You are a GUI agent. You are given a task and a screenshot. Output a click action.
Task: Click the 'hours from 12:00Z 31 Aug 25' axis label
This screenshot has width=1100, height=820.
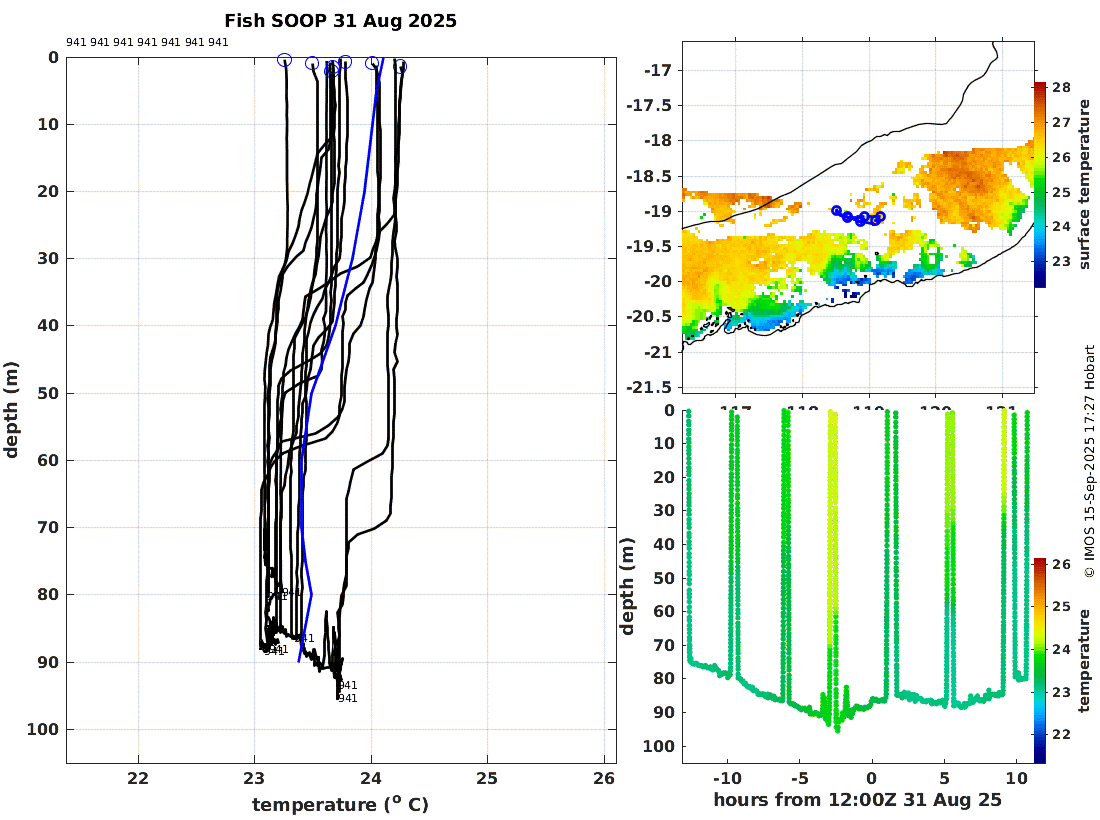tap(857, 800)
